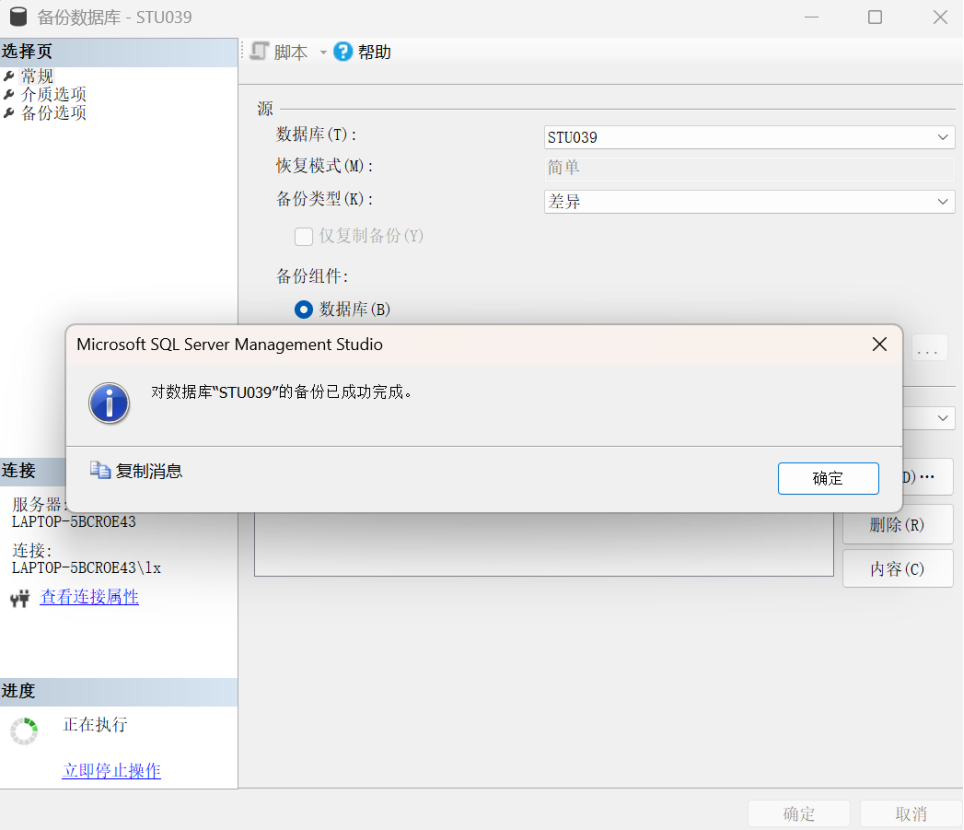Minimize the 备份数据库 window
The height and width of the screenshot is (830, 964).
point(812,17)
